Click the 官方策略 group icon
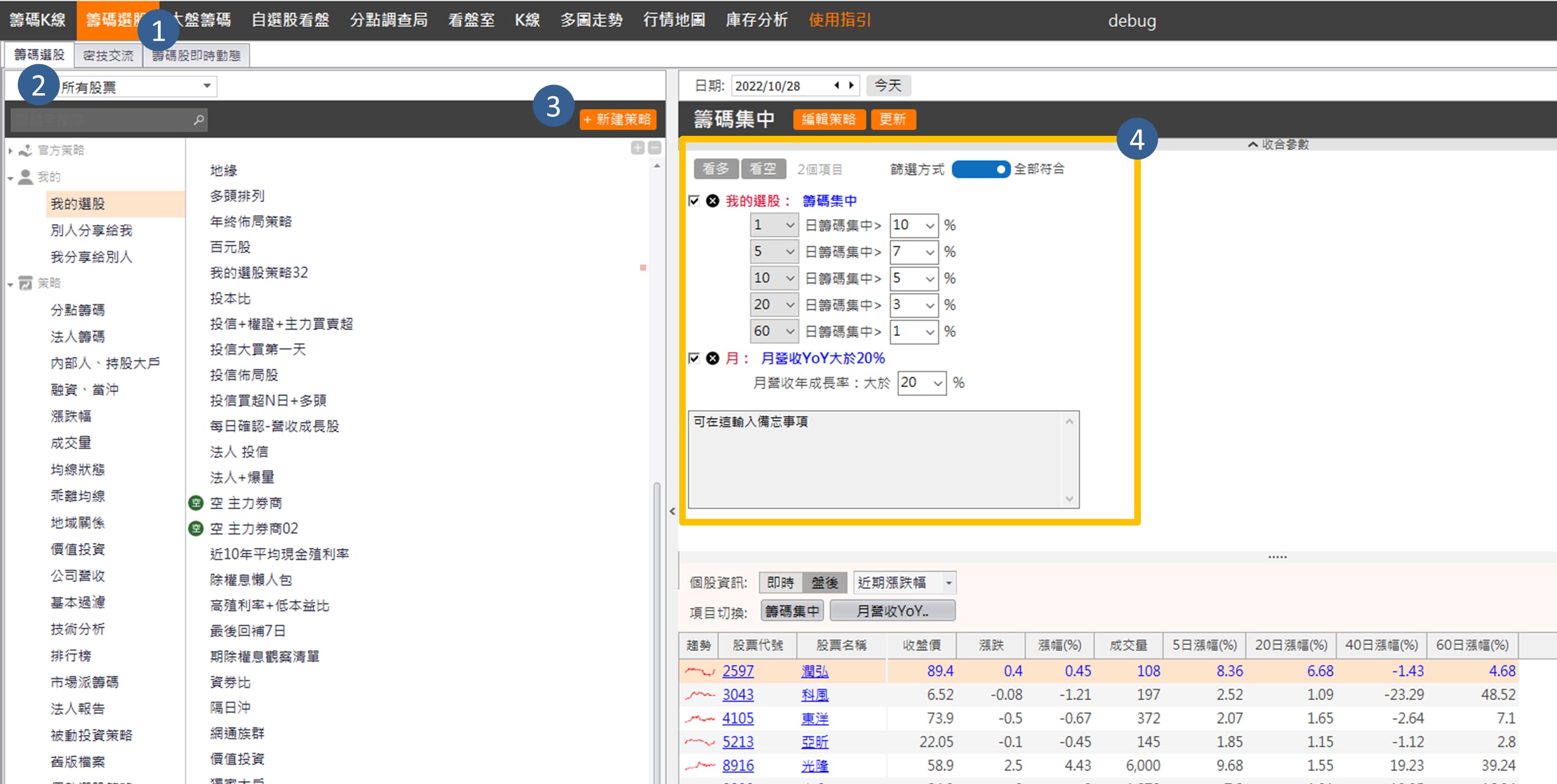1557x784 pixels. (x=25, y=150)
